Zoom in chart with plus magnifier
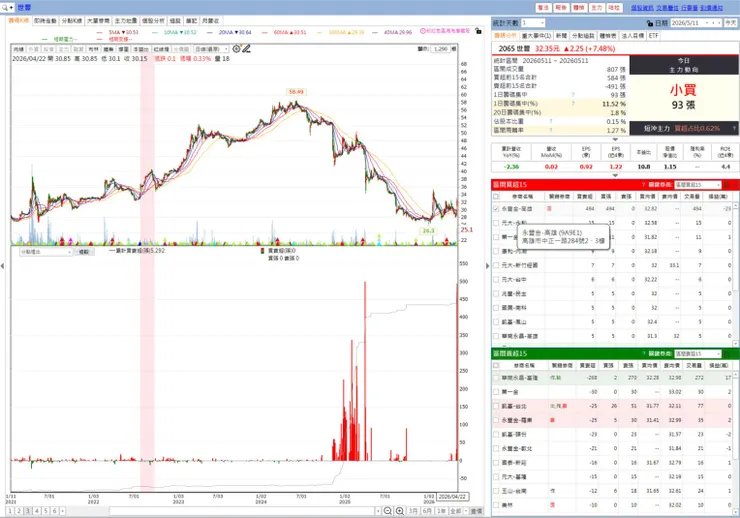The image size is (740, 518). click(x=400, y=511)
